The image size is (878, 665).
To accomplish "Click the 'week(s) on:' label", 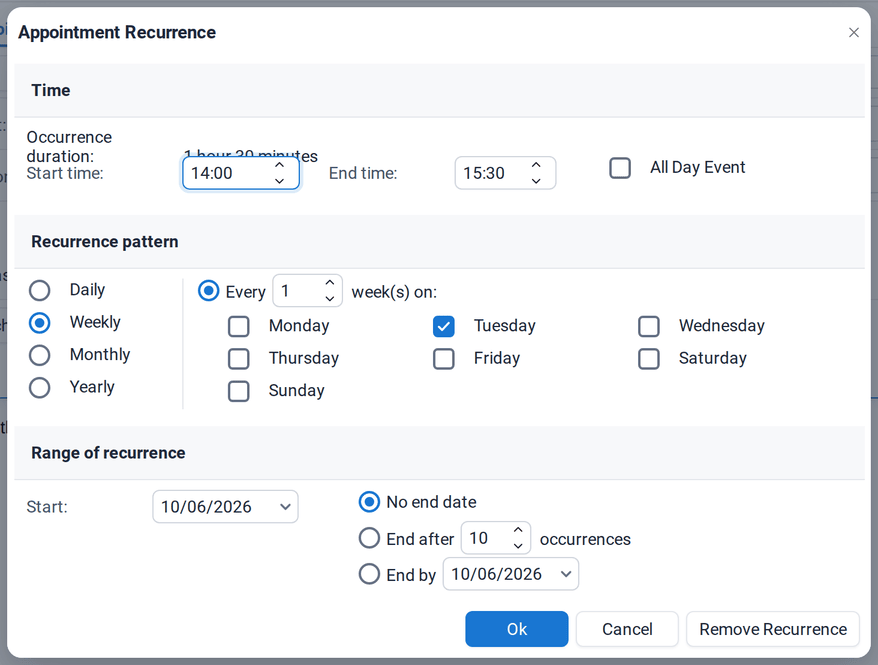I will click(x=394, y=292).
